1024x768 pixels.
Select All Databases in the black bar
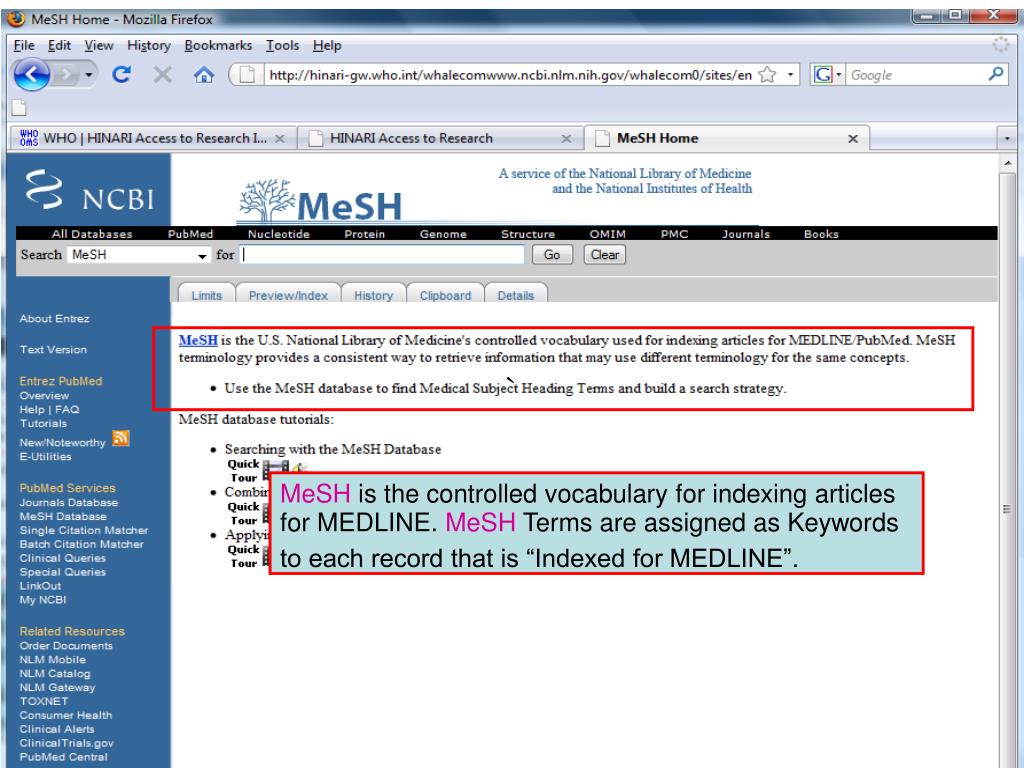click(x=92, y=234)
